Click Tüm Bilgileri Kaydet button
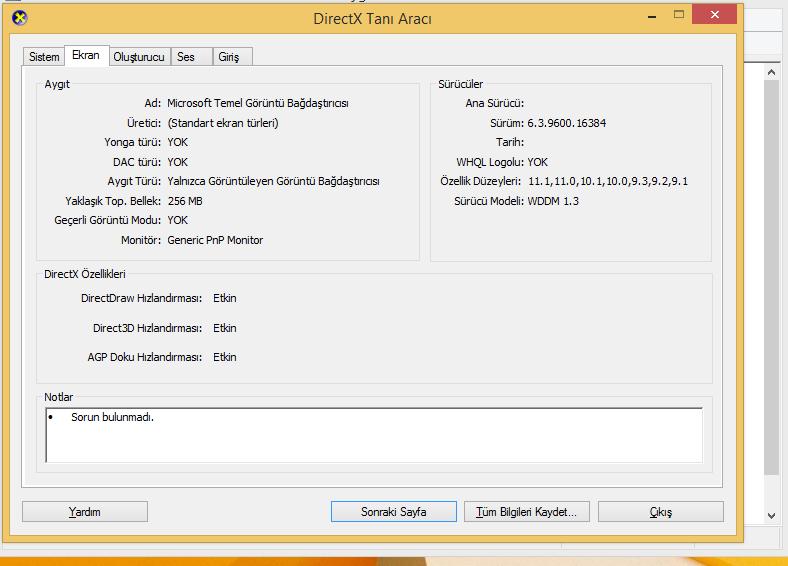This screenshot has height=566, width=788. 527,511
